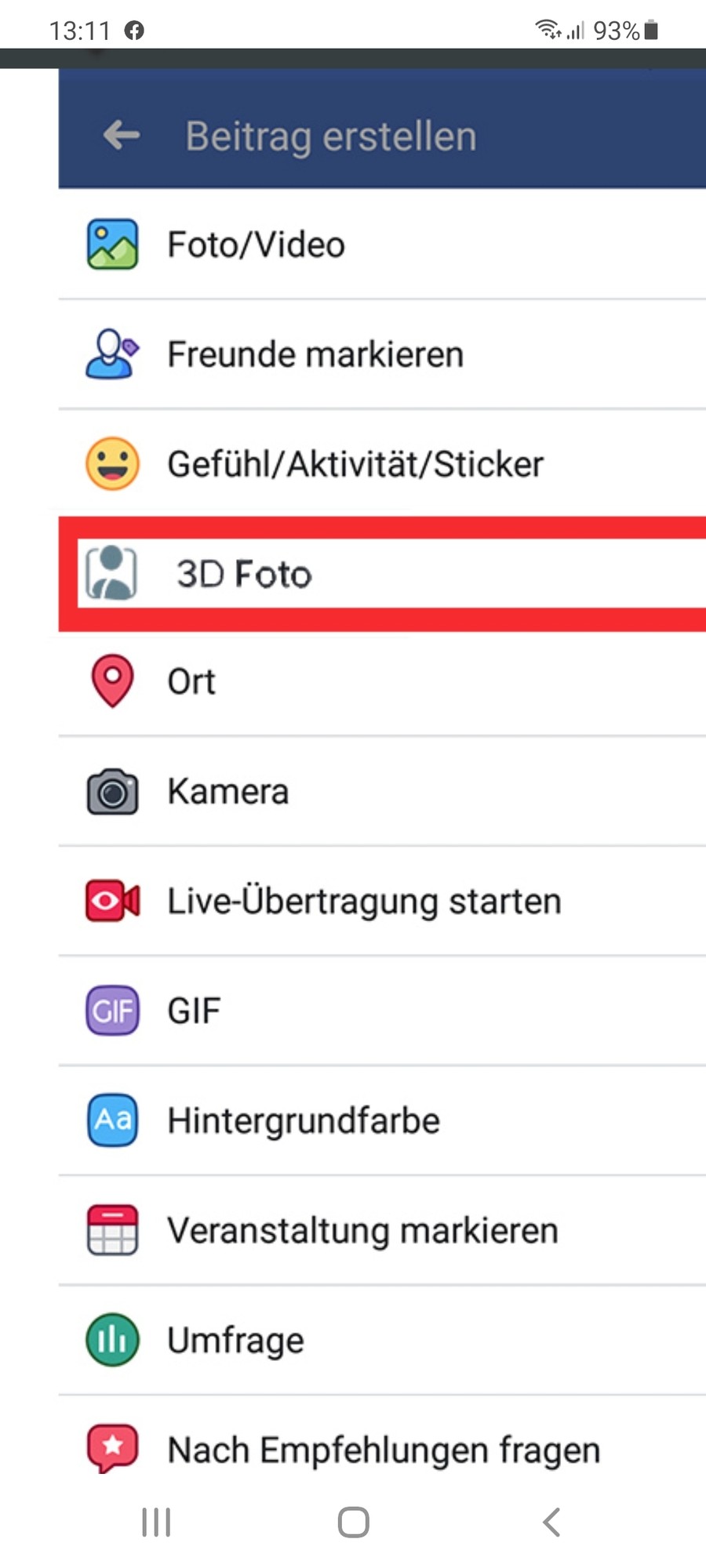Screen dimensions: 706x1568
Task: Tap the red live video camera icon
Action: (112, 901)
